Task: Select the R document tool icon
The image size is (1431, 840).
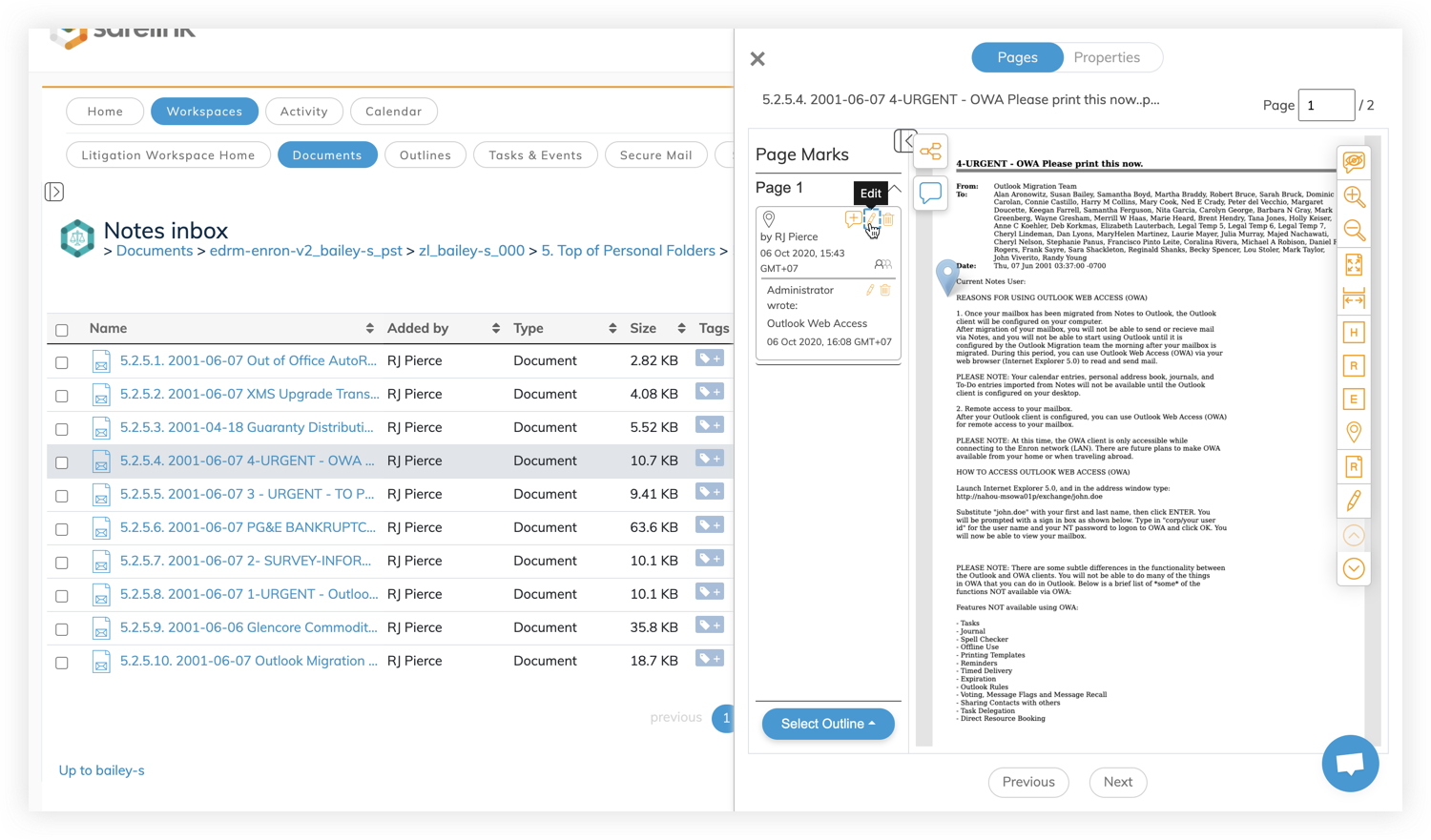Action: coord(1354,466)
